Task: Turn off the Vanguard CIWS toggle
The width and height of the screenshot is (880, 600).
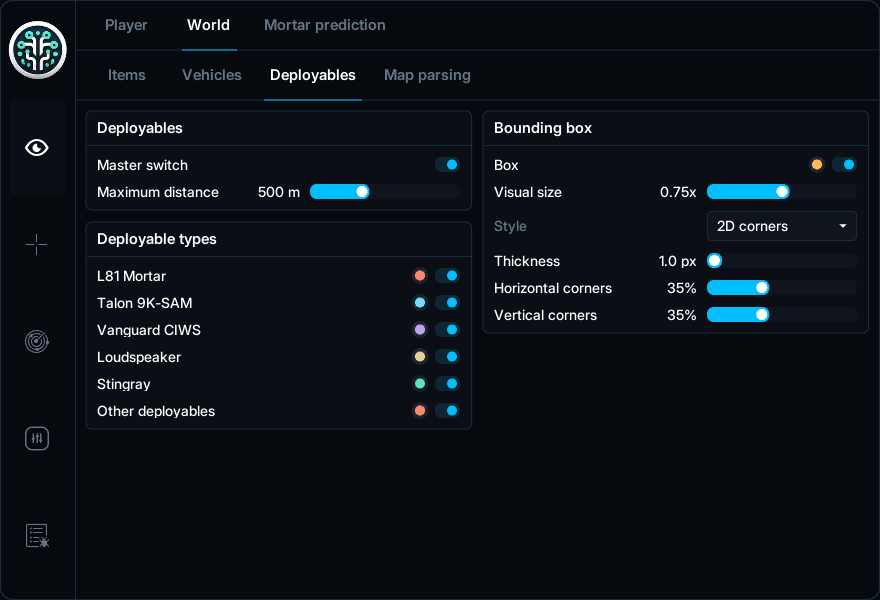Action: click(x=447, y=329)
